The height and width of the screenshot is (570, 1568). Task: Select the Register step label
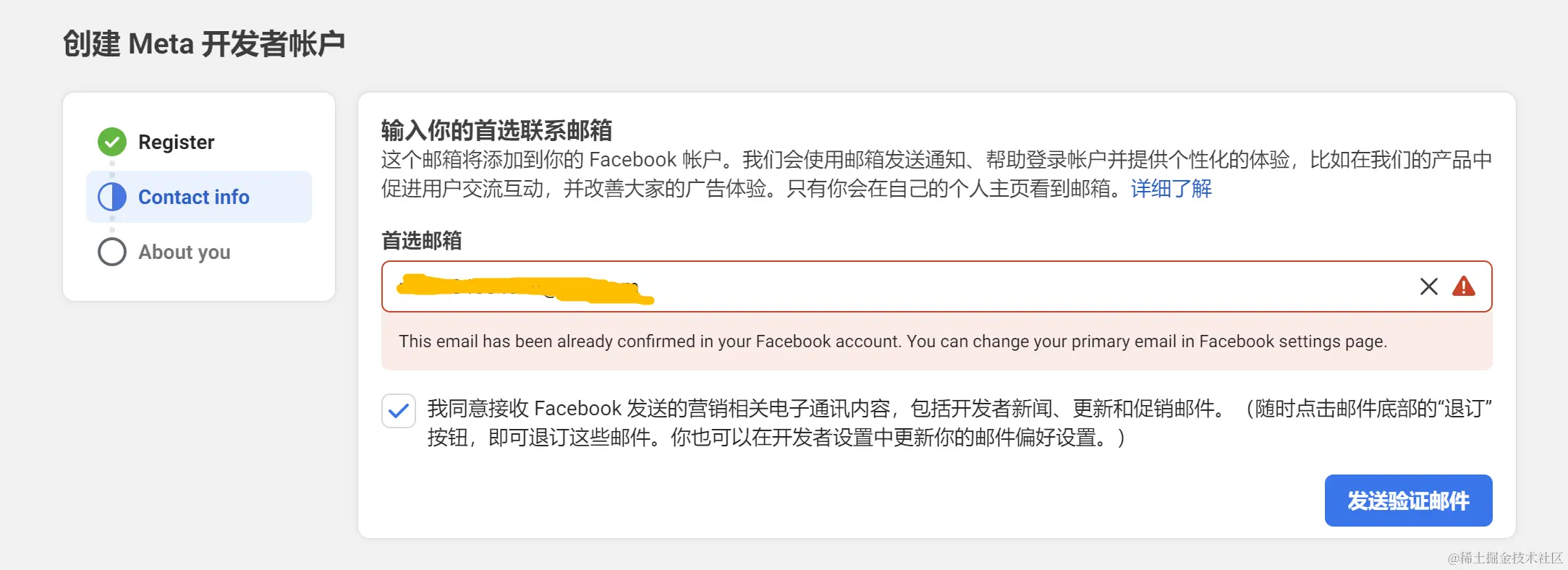[176, 142]
